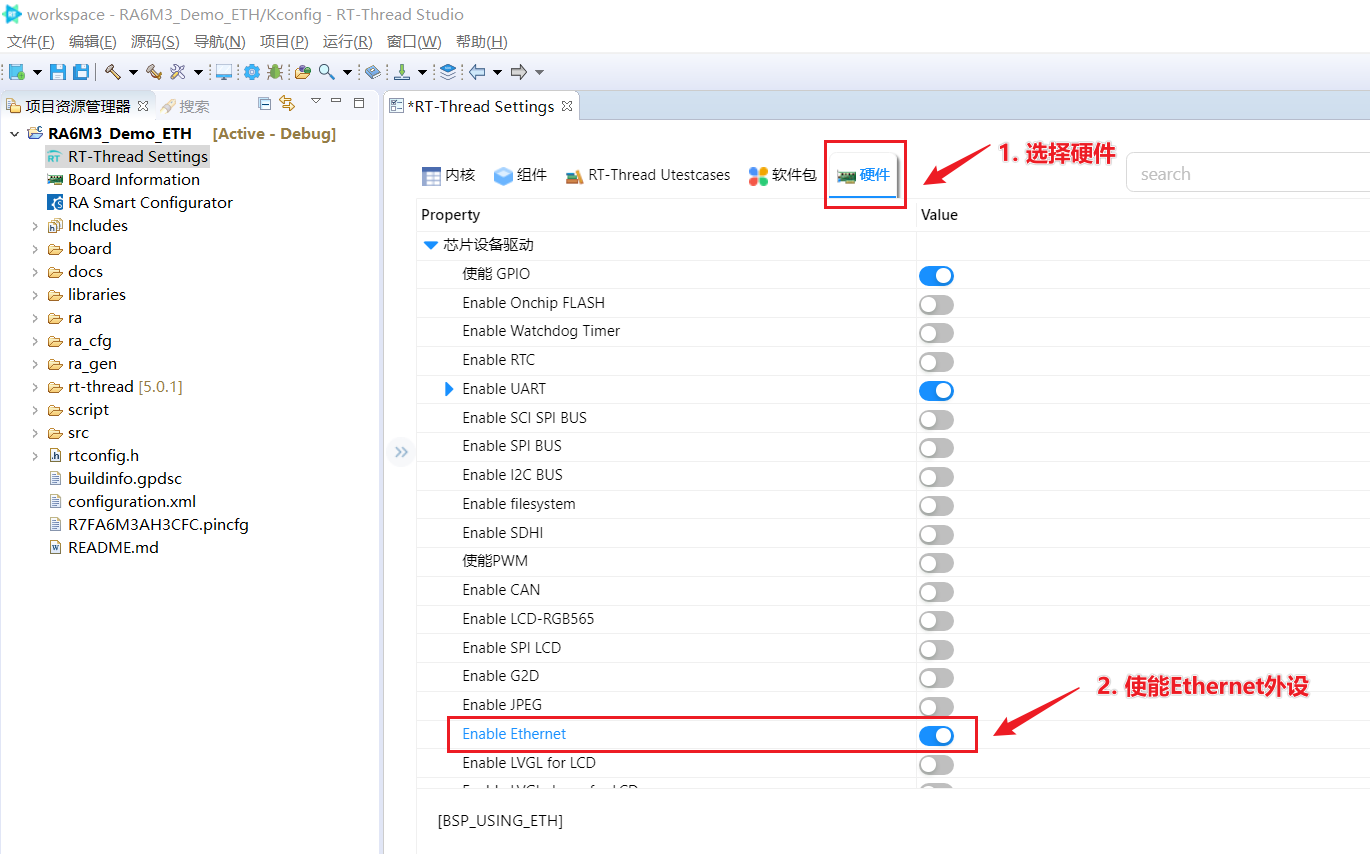
Task: Click the Value column header
Action: (x=939, y=215)
